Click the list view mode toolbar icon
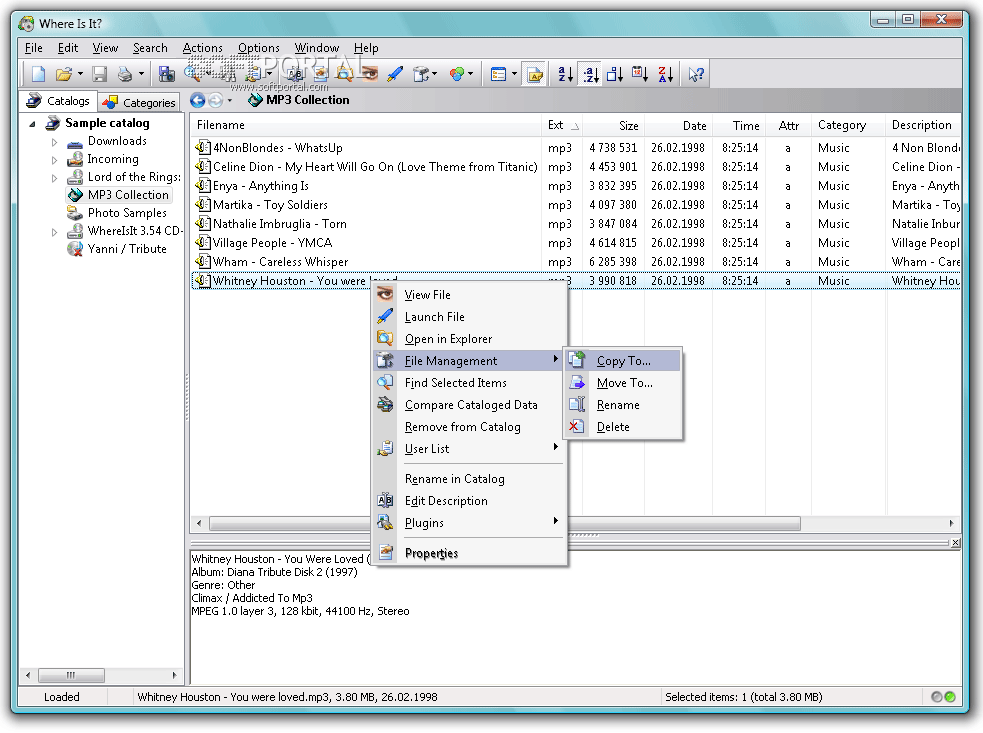The height and width of the screenshot is (733, 983). click(498, 74)
